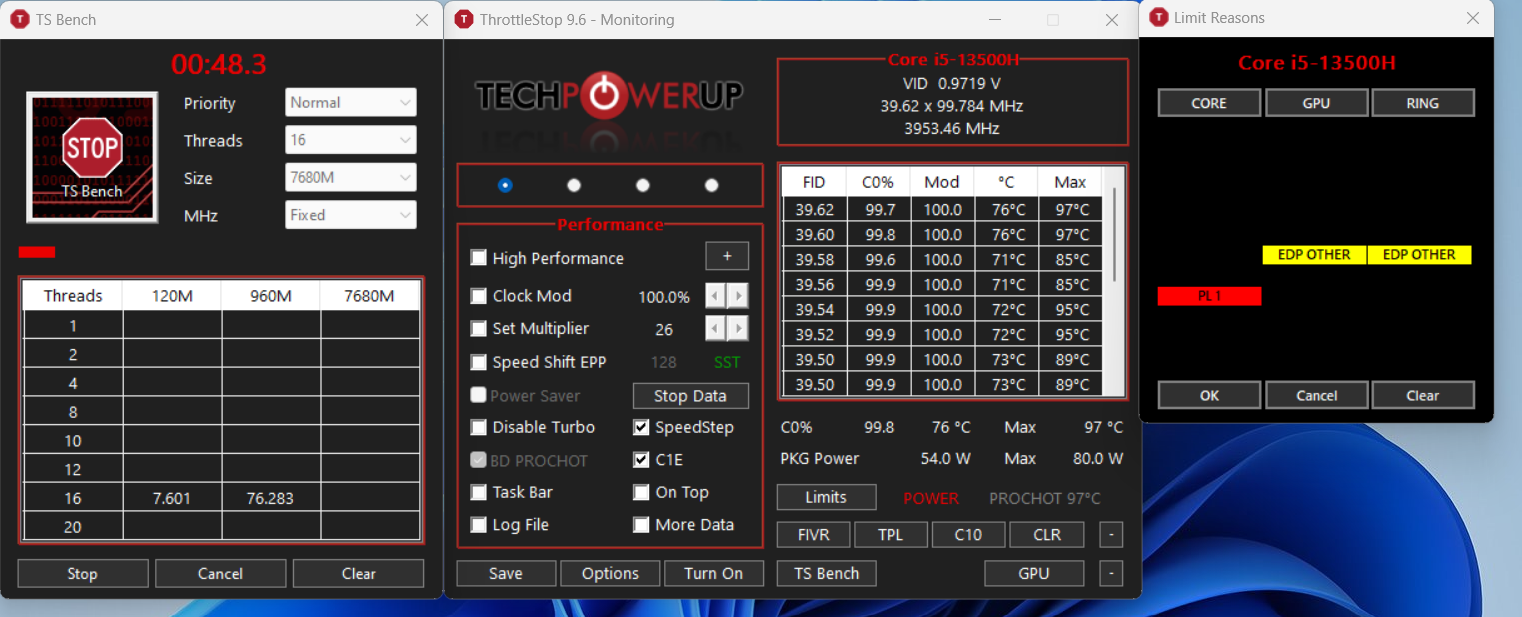Select the fourth profile radio button
The height and width of the screenshot is (617, 1522).
[x=712, y=185]
